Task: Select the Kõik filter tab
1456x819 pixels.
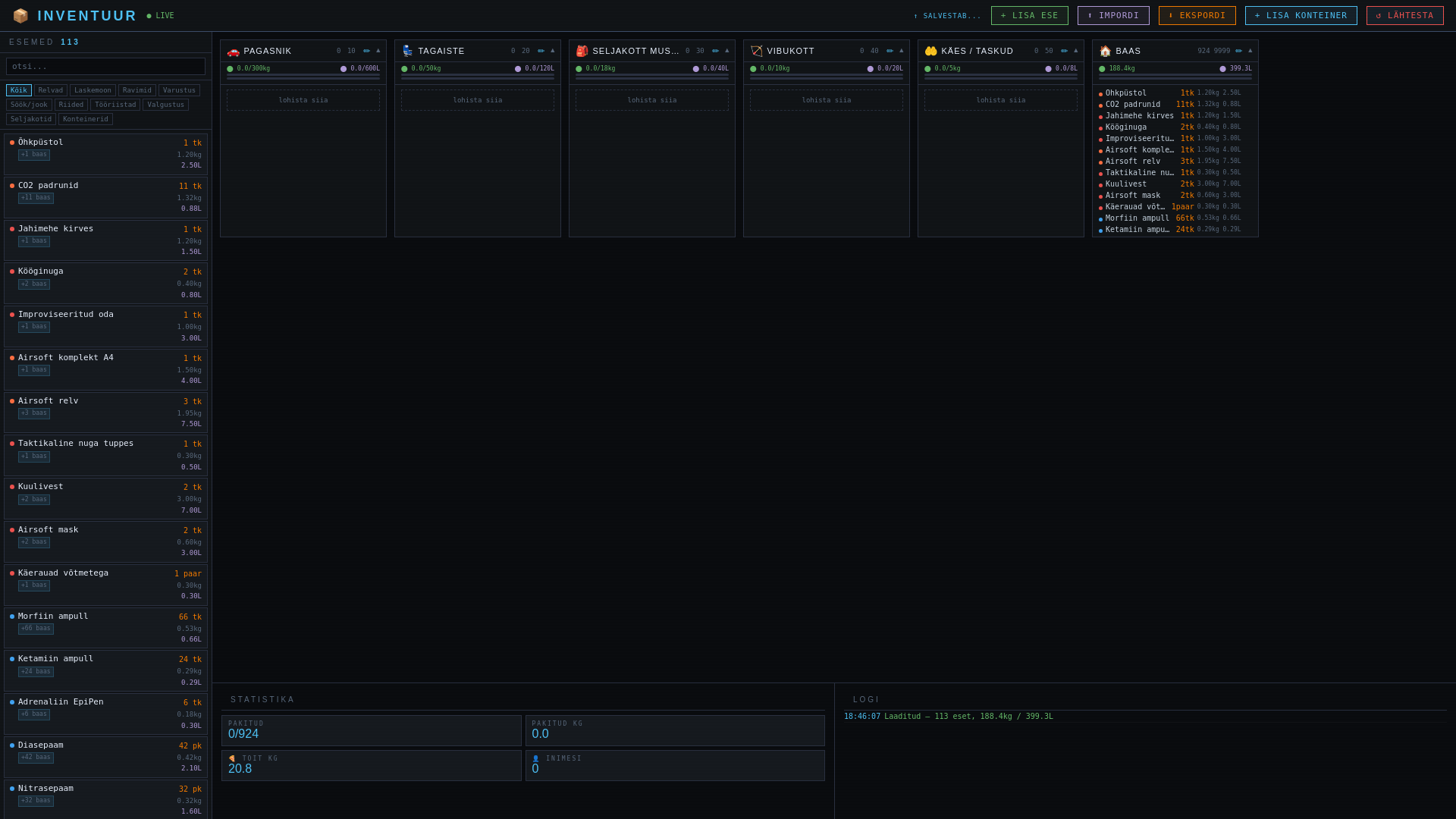Action: pos(19,90)
